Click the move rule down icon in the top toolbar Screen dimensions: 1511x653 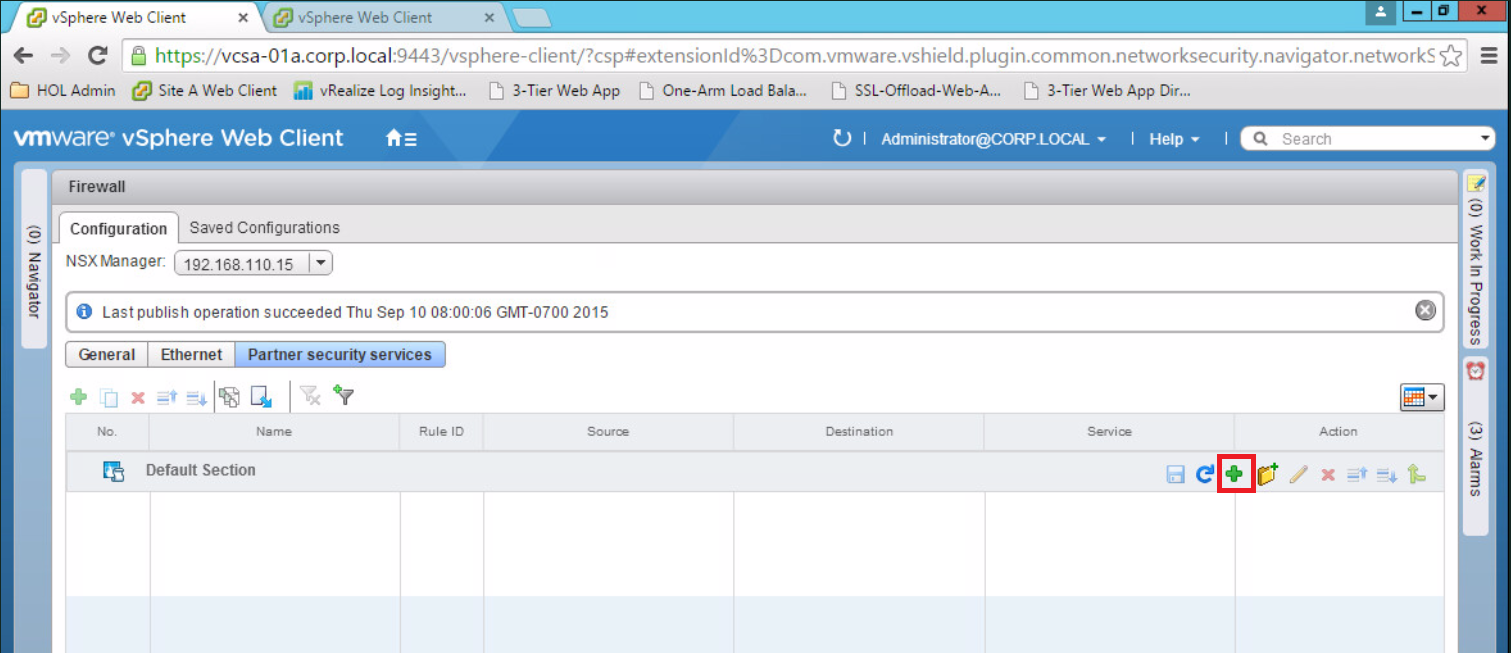197,397
